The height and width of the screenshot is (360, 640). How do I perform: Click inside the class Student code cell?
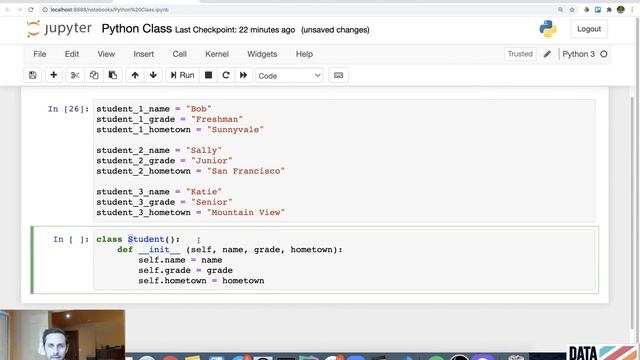[x=344, y=260]
